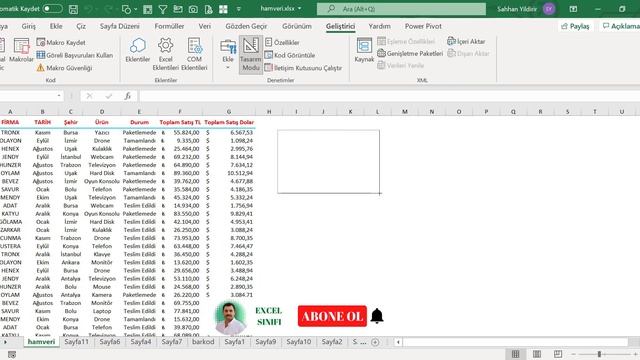The image size is (640, 360).
Task: Click the save disk icon
Action: coord(73,9)
